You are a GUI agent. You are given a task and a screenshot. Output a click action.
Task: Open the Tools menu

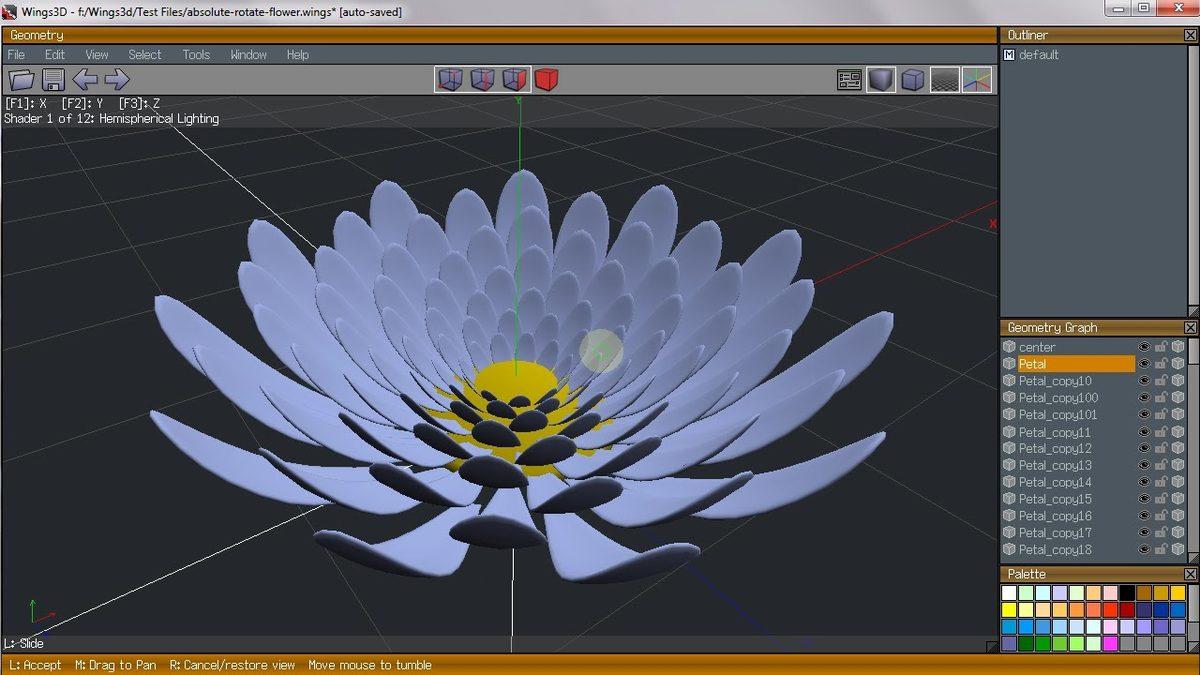point(195,55)
